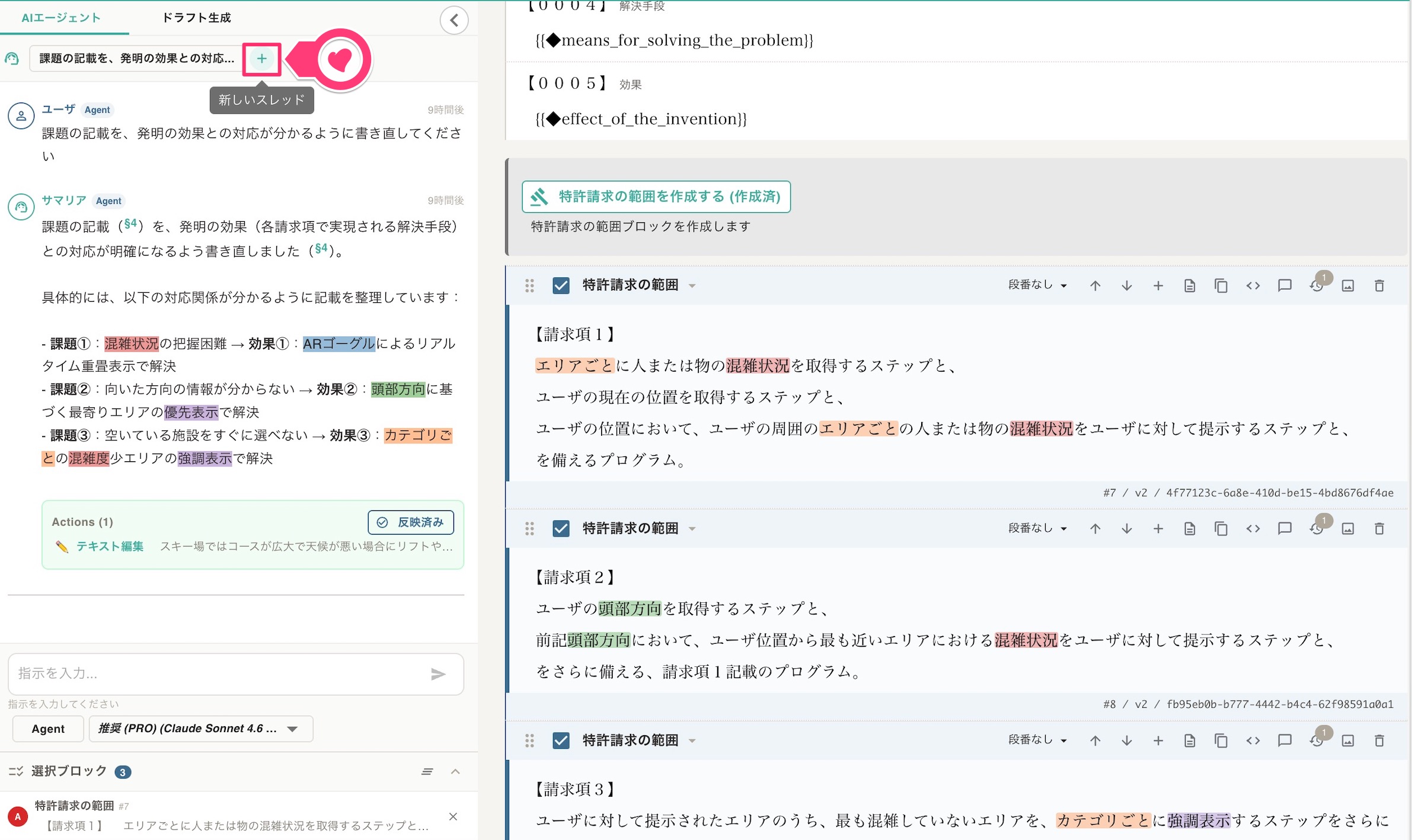
Task: Expand block type menu for claim 1
Action: coord(692,286)
